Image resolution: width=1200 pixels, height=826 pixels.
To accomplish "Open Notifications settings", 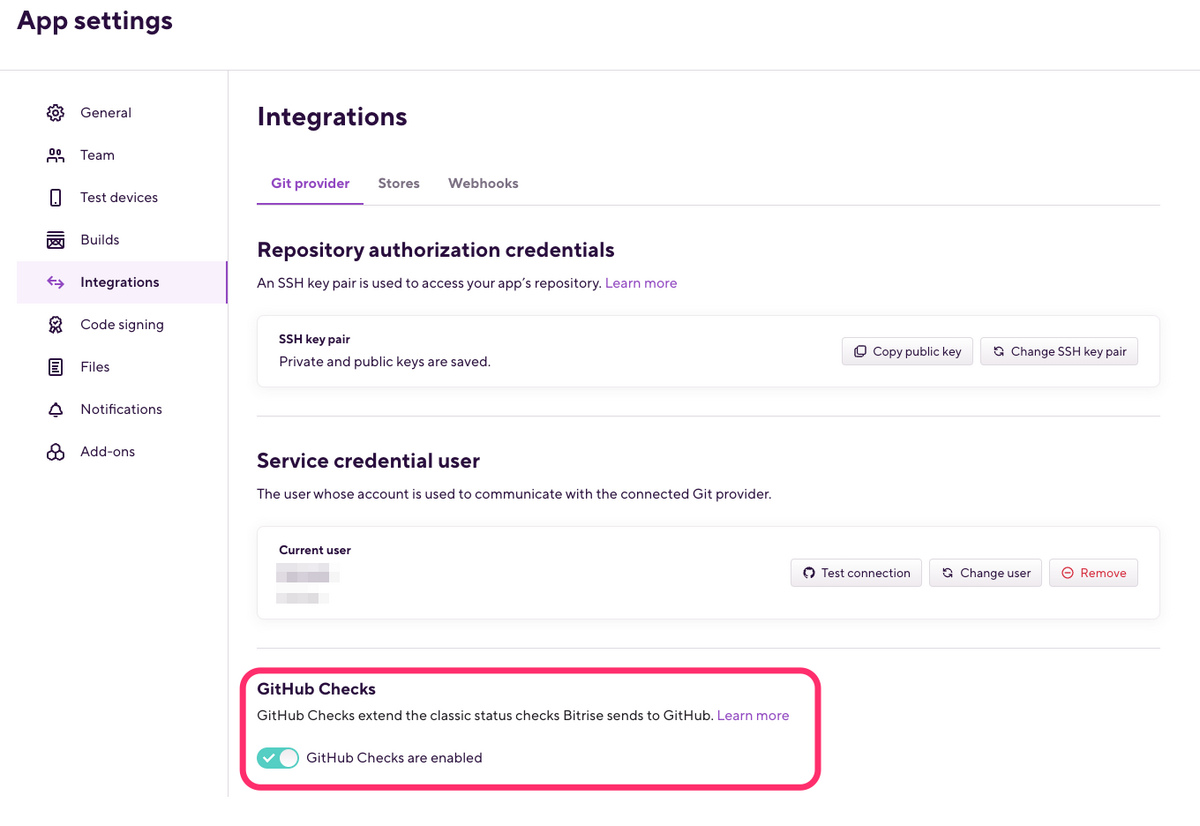I will click(x=122, y=410).
